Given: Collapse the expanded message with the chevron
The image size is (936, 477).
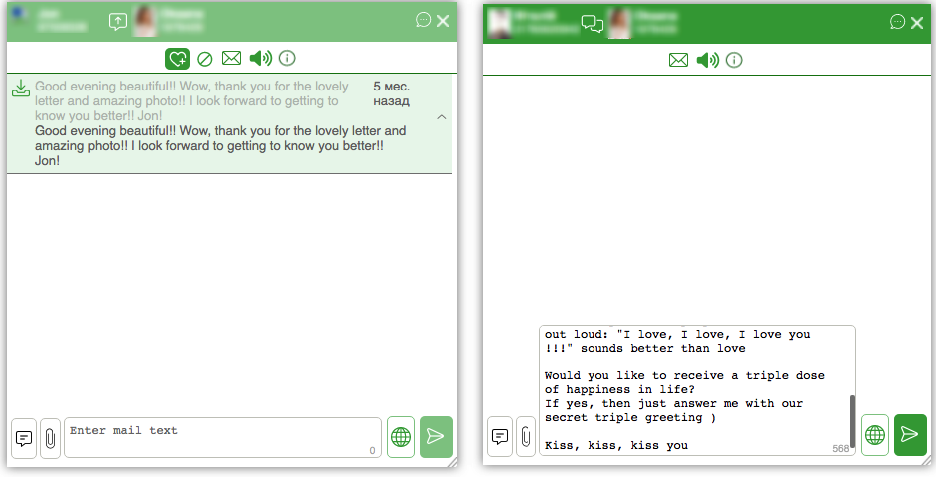Looking at the screenshot, I should (442, 116).
